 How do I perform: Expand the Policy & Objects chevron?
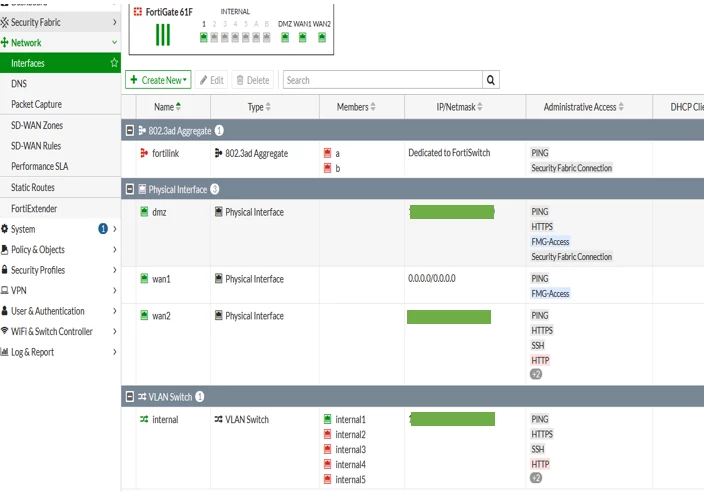point(115,249)
